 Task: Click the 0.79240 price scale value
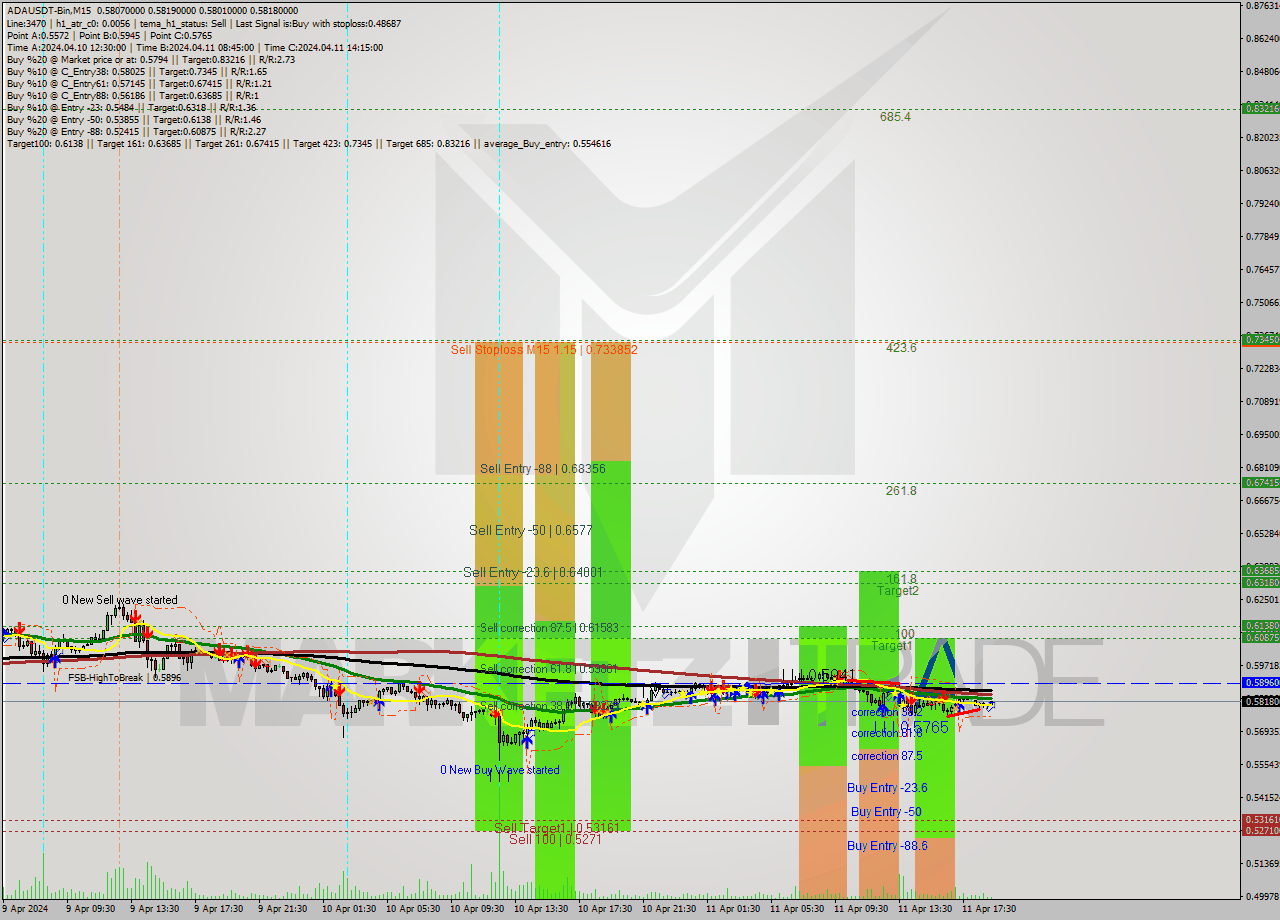click(x=1263, y=204)
